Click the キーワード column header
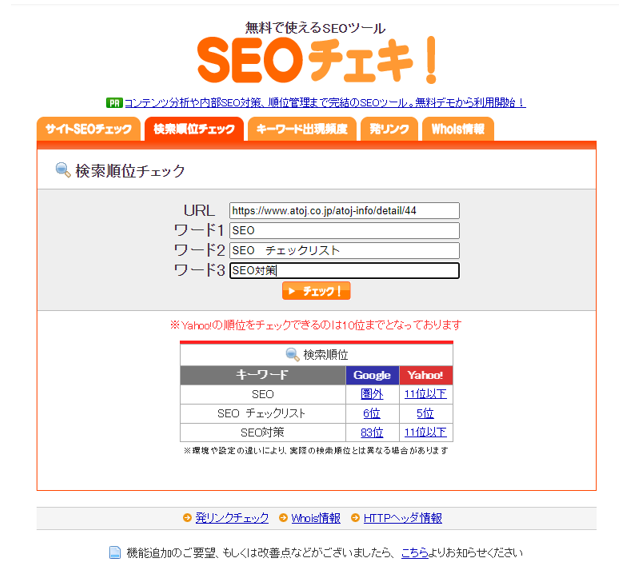Viewport: 637px width, 583px height. (262, 375)
